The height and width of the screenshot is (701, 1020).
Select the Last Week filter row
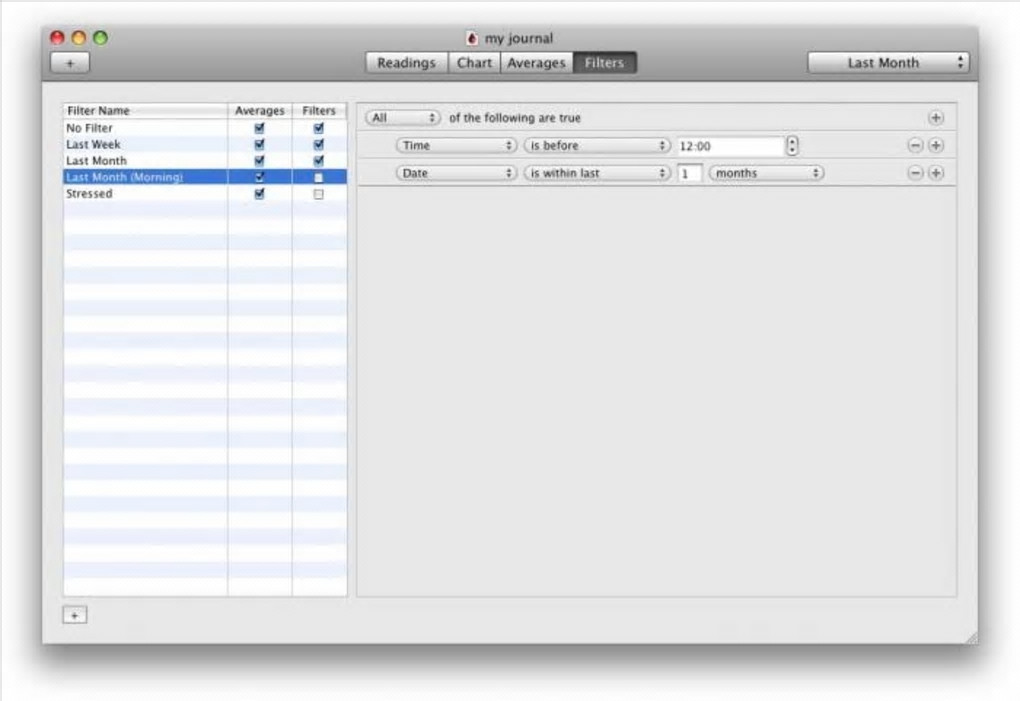click(x=205, y=144)
